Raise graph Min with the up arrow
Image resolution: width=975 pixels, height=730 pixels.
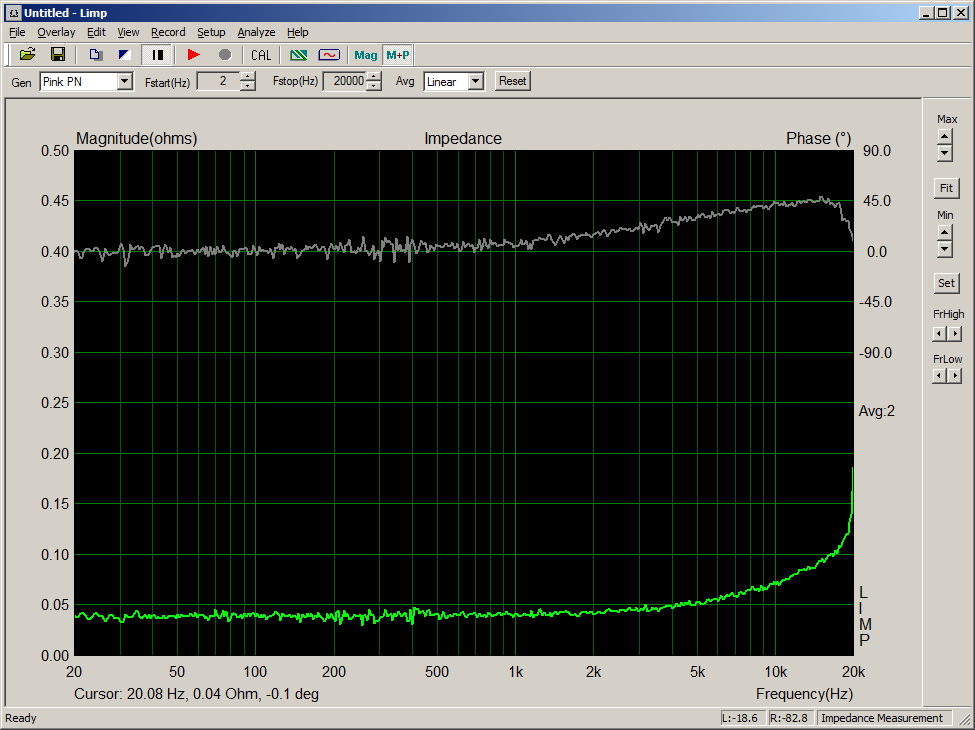[x=945, y=233]
